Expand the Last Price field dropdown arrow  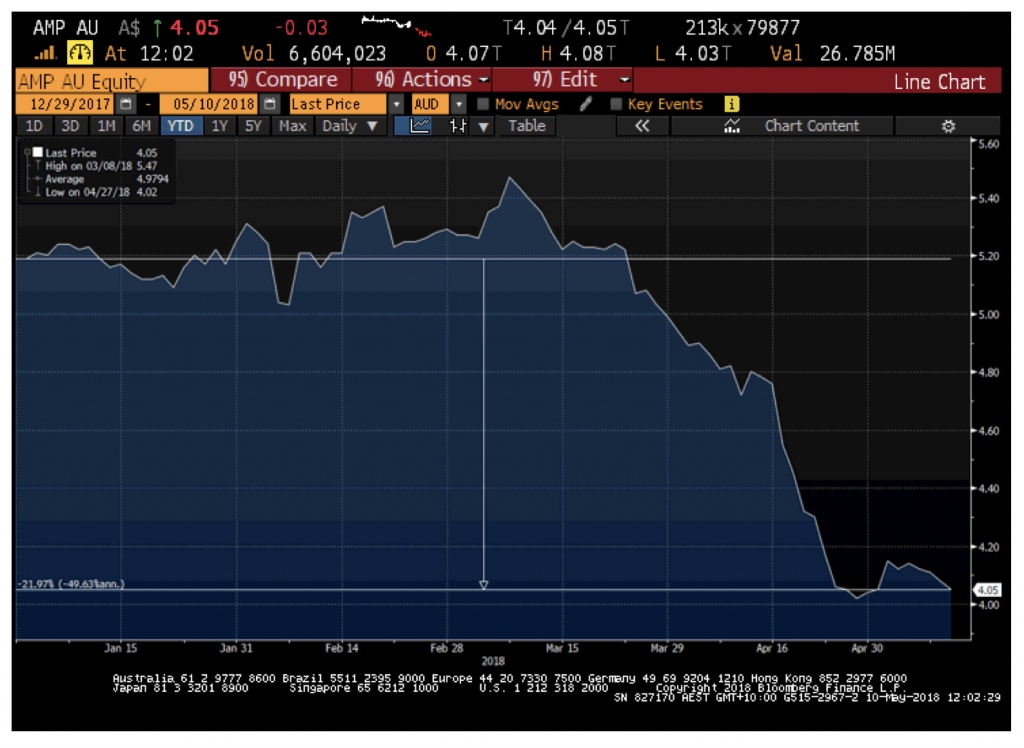pyautogui.click(x=396, y=105)
